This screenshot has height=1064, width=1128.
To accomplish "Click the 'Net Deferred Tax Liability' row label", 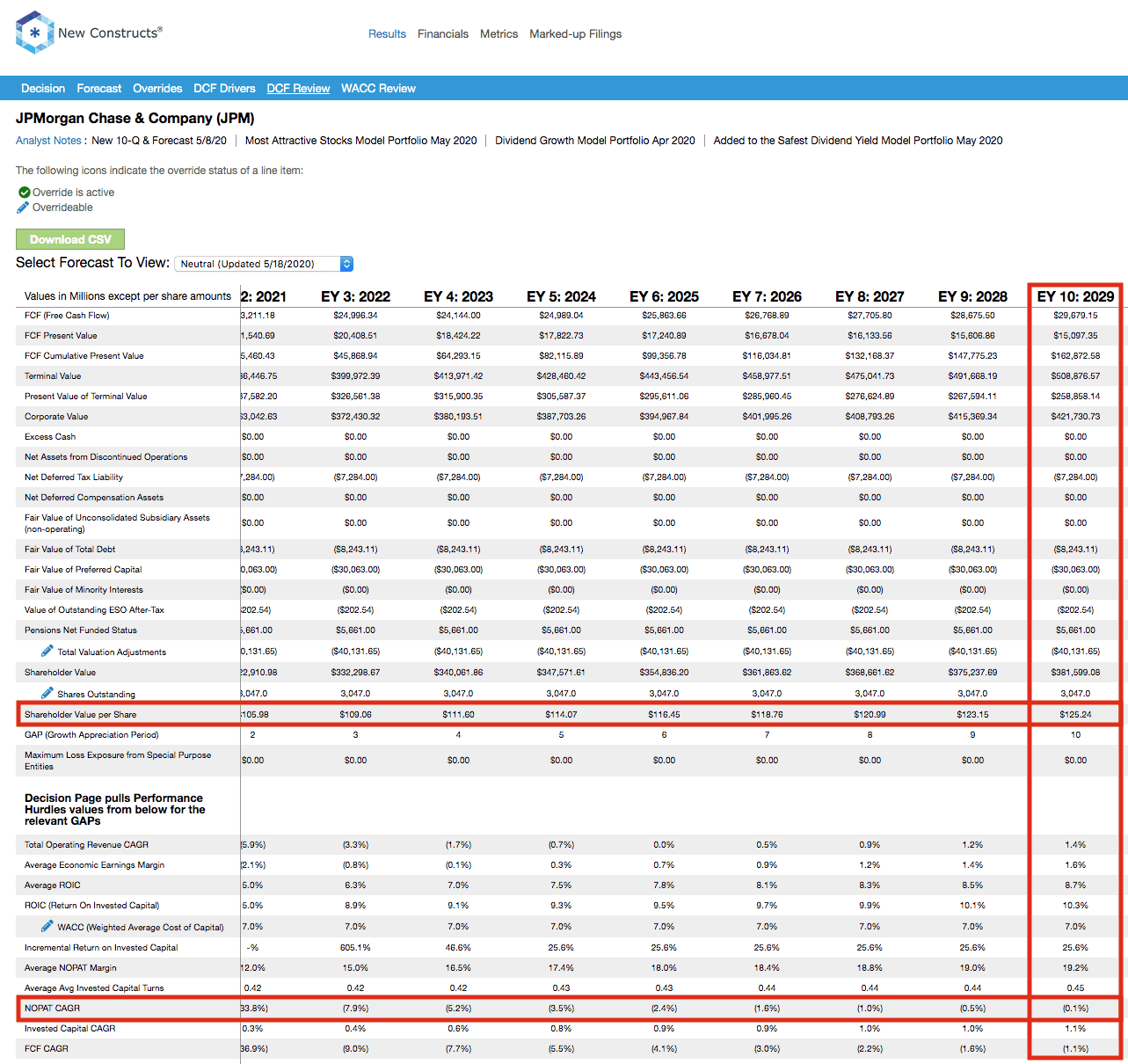I will pyautogui.click(x=74, y=477).
